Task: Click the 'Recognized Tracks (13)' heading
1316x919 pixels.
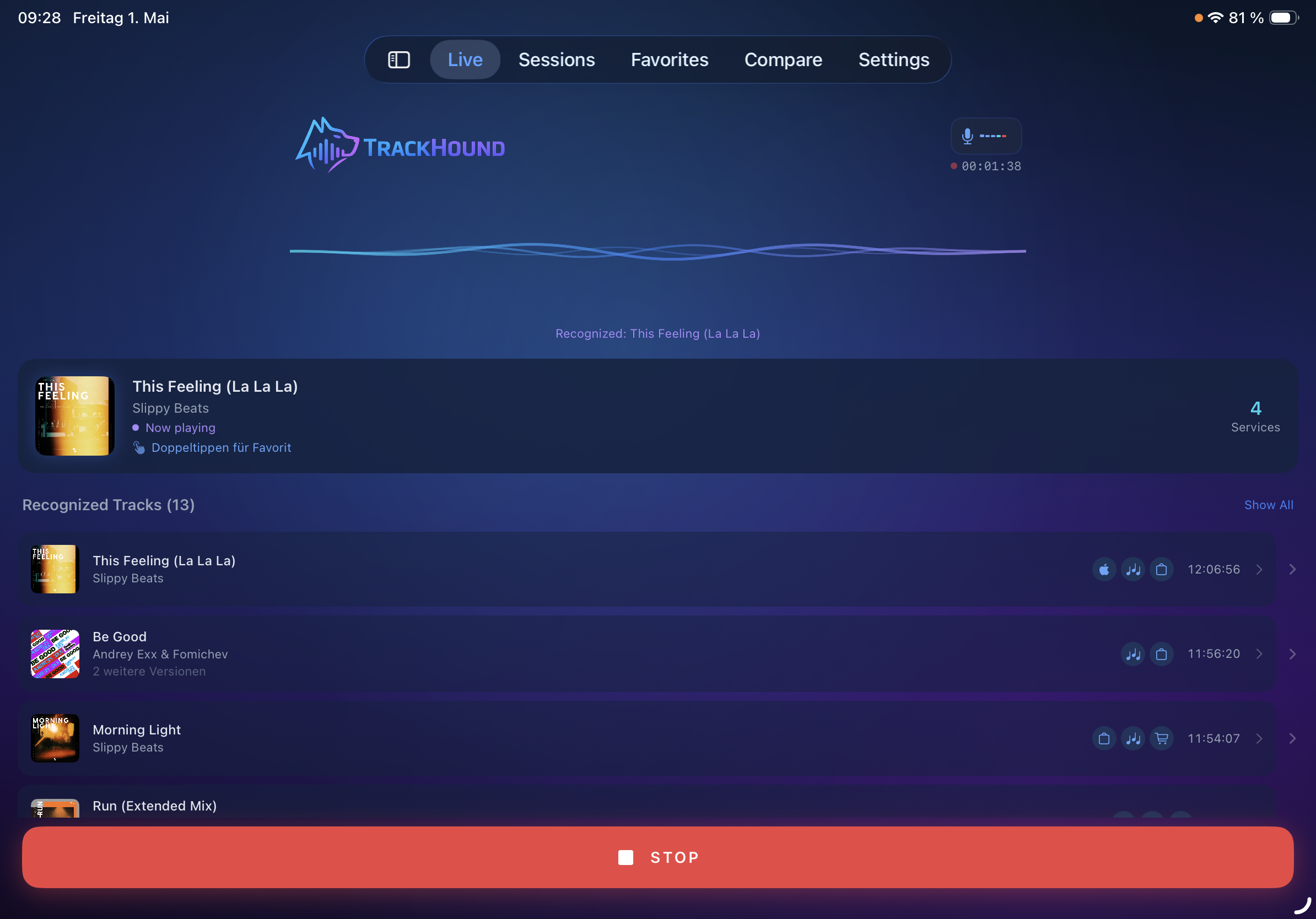Action: 109,505
